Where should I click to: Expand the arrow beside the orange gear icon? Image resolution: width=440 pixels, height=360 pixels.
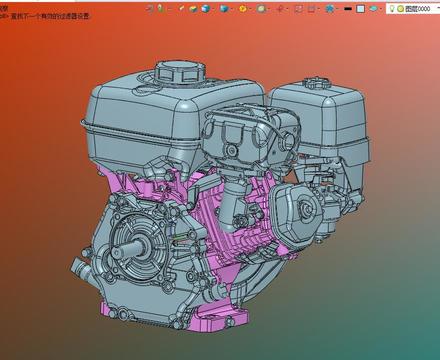(x=250, y=9)
